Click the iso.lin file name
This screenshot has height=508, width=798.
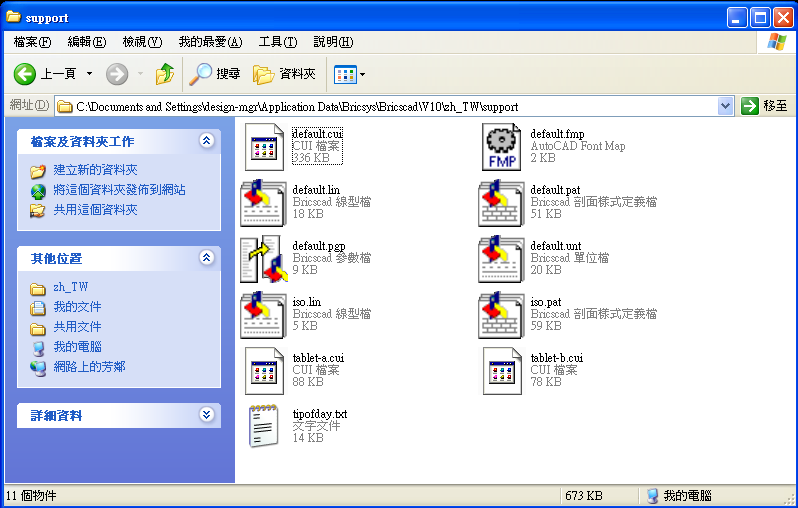point(306,302)
